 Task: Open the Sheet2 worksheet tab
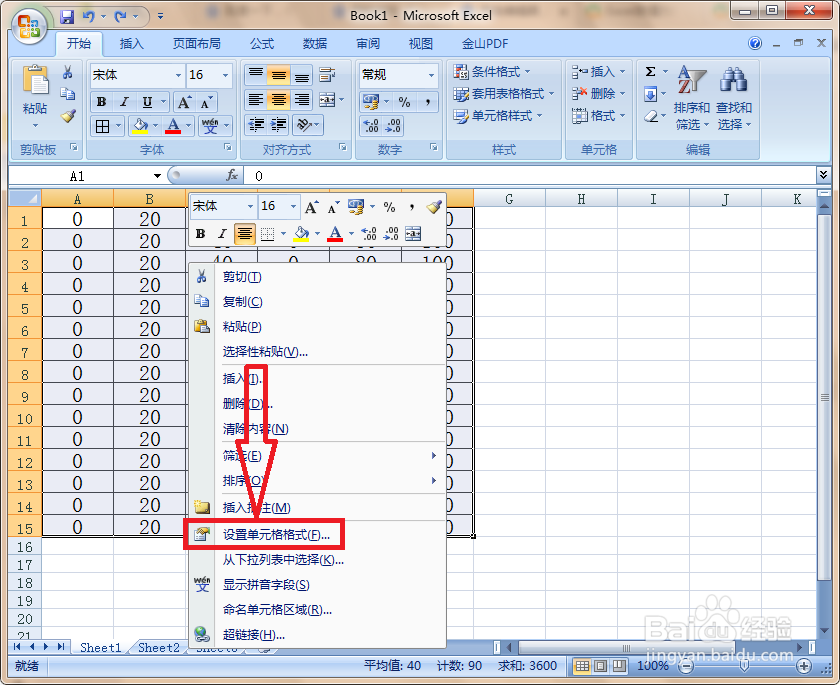(x=159, y=648)
